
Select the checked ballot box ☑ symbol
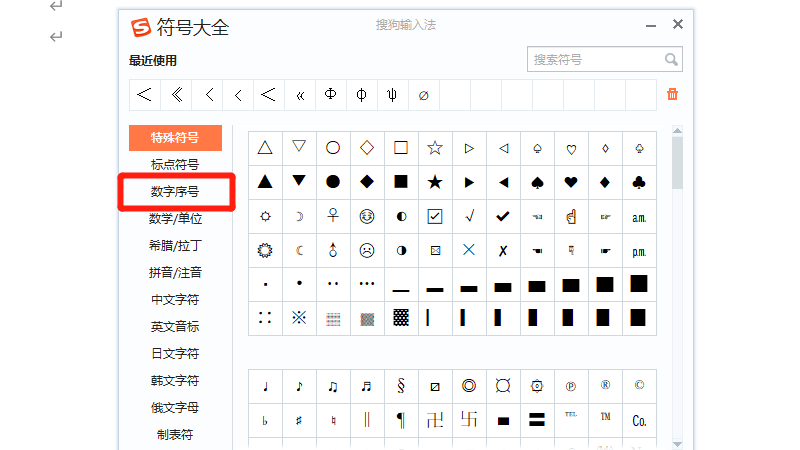pyautogui.click(x=435, y=216)
